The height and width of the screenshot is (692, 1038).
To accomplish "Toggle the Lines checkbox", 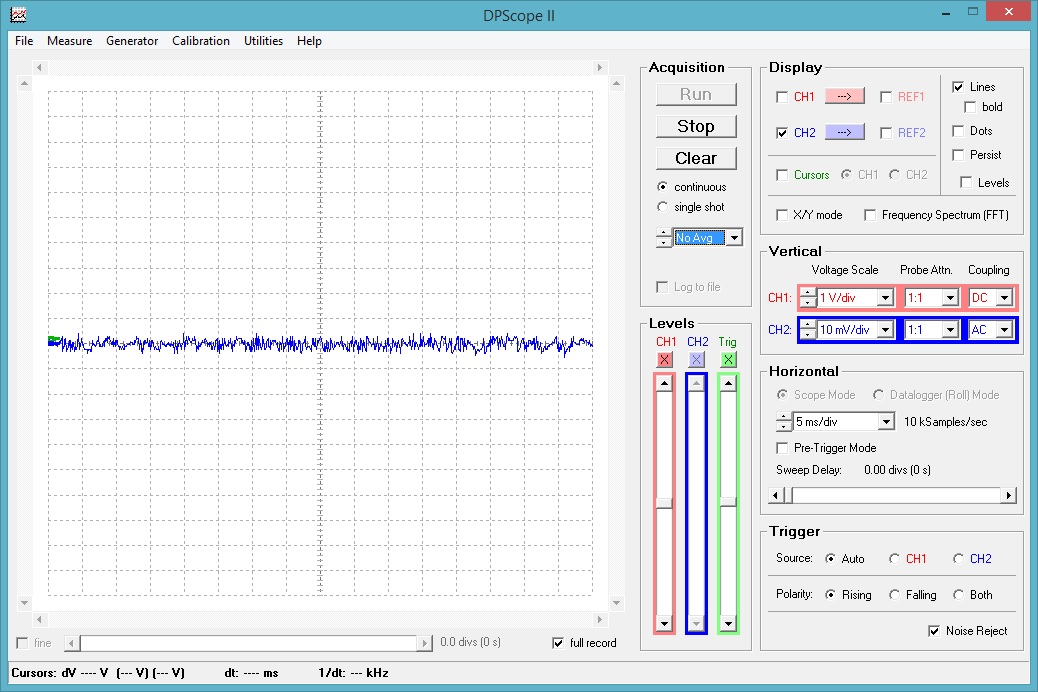I will click(x=958, y=87).
